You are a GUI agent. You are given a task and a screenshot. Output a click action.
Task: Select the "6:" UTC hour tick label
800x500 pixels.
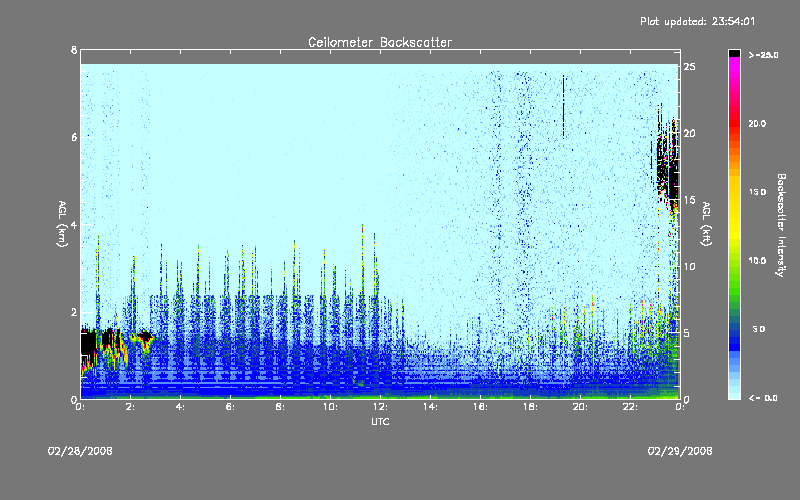[231, 407]
